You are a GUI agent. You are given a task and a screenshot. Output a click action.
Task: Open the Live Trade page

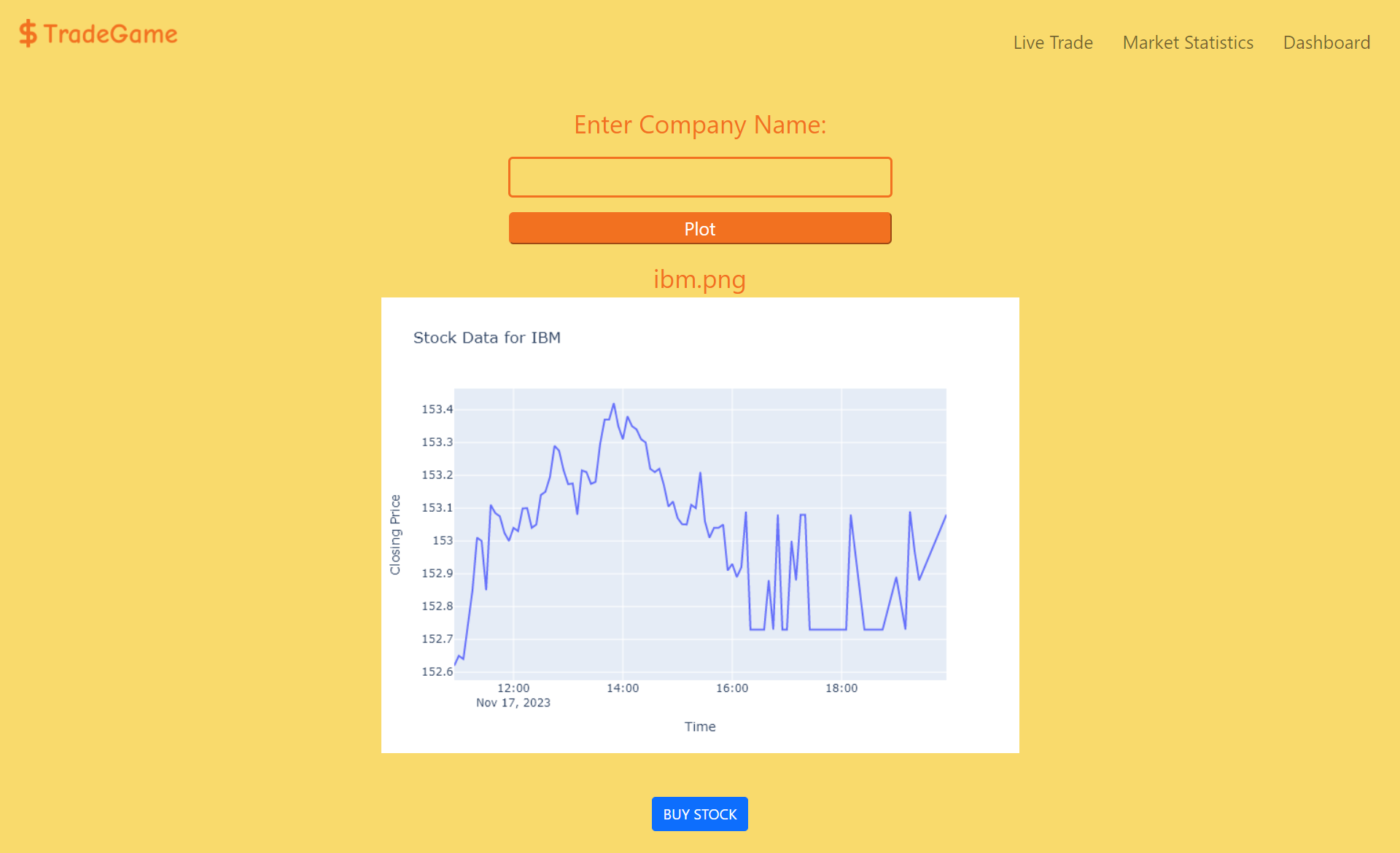pos(1052,42)
